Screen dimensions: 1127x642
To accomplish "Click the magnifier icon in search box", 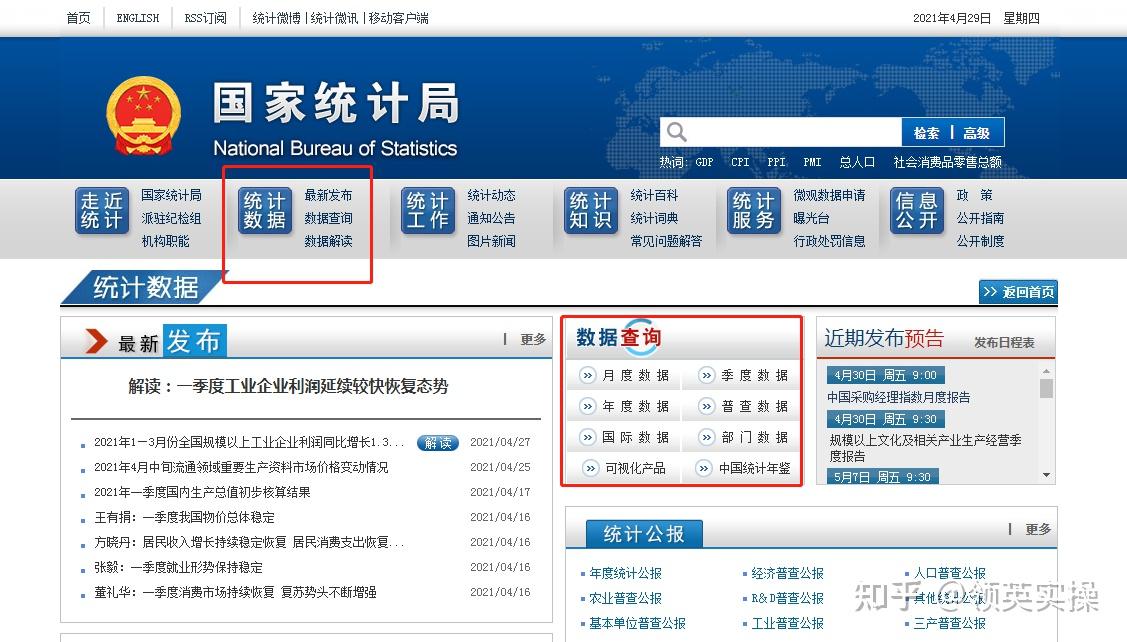I will pyautogui.click(x=676, y=132).
